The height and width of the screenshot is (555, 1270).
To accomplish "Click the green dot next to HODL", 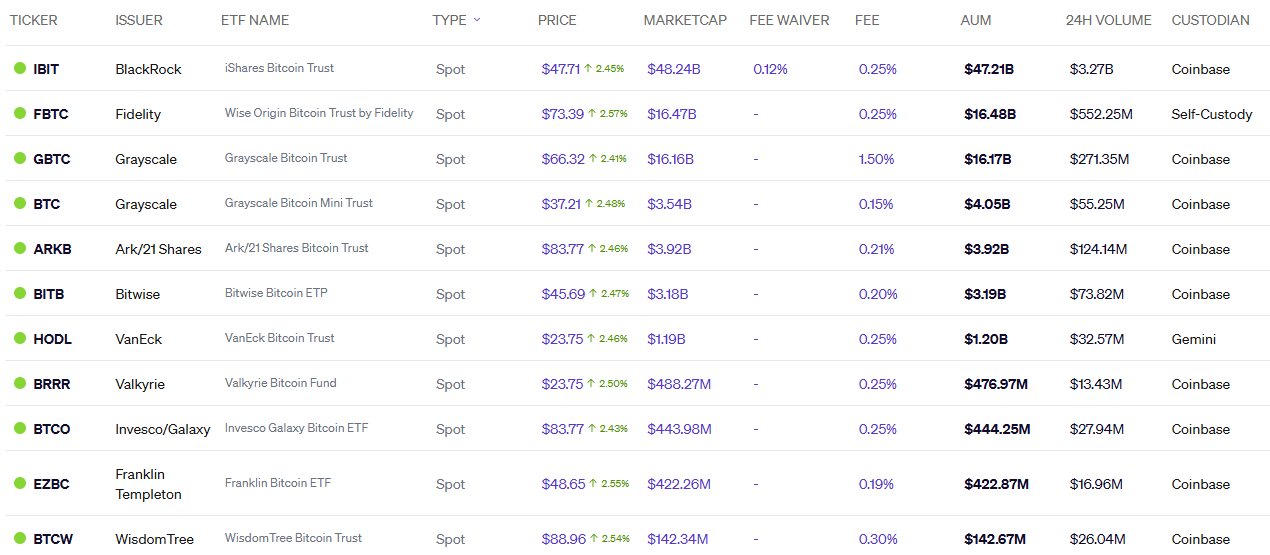I will [19, 338].
